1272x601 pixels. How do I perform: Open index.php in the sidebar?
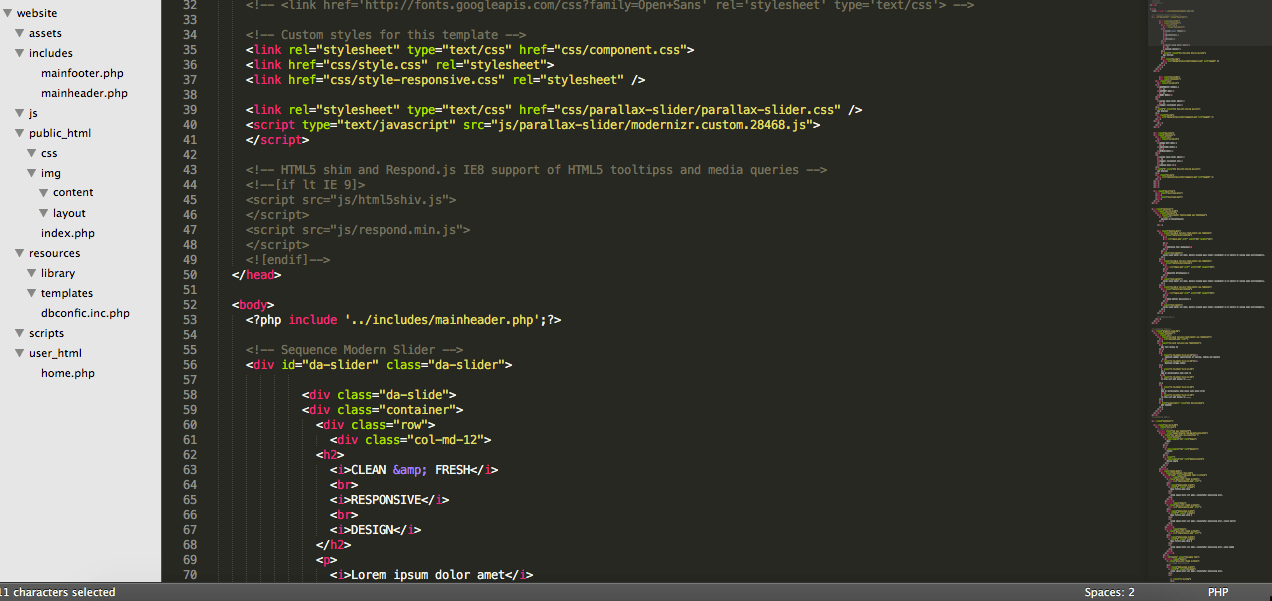tap(68, 233)
